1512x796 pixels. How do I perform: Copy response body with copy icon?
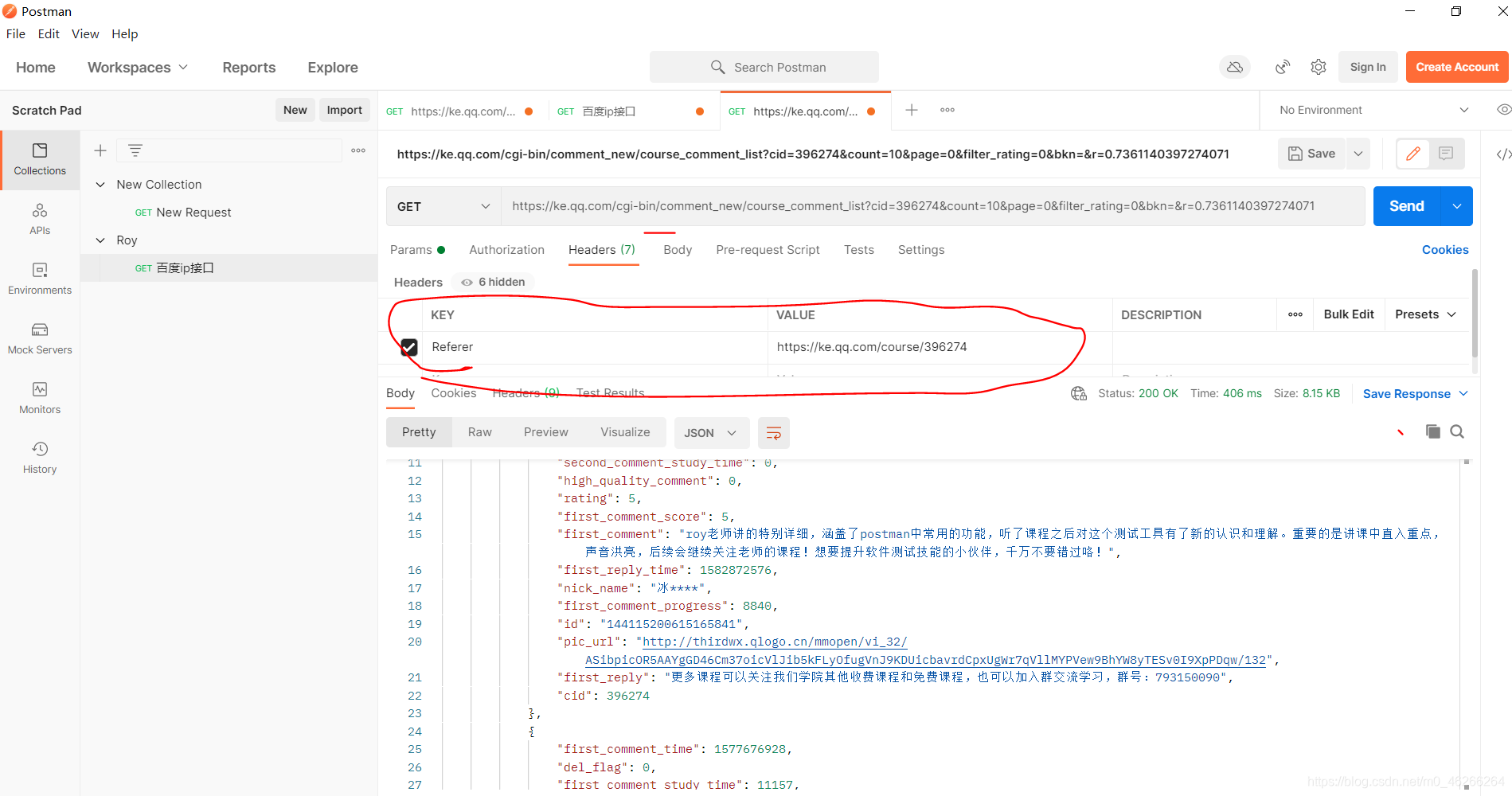(1433, 431)
